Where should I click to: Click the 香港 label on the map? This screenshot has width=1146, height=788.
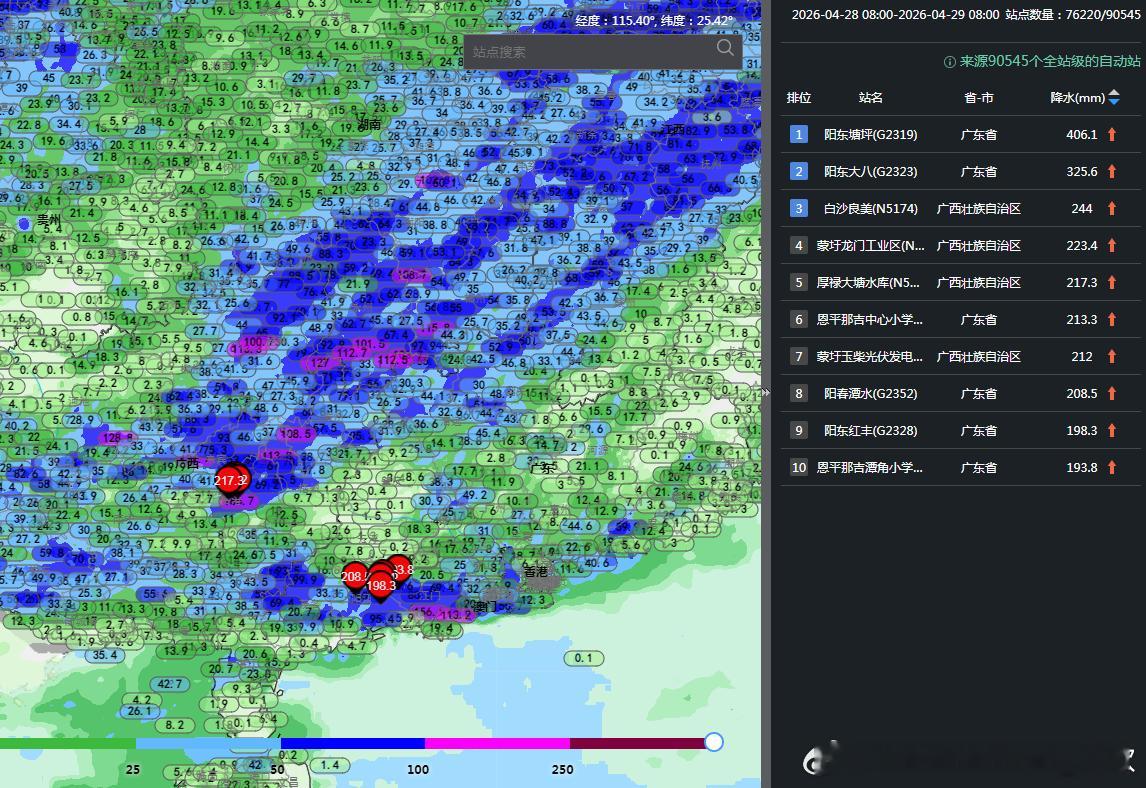tap(536, 571)
